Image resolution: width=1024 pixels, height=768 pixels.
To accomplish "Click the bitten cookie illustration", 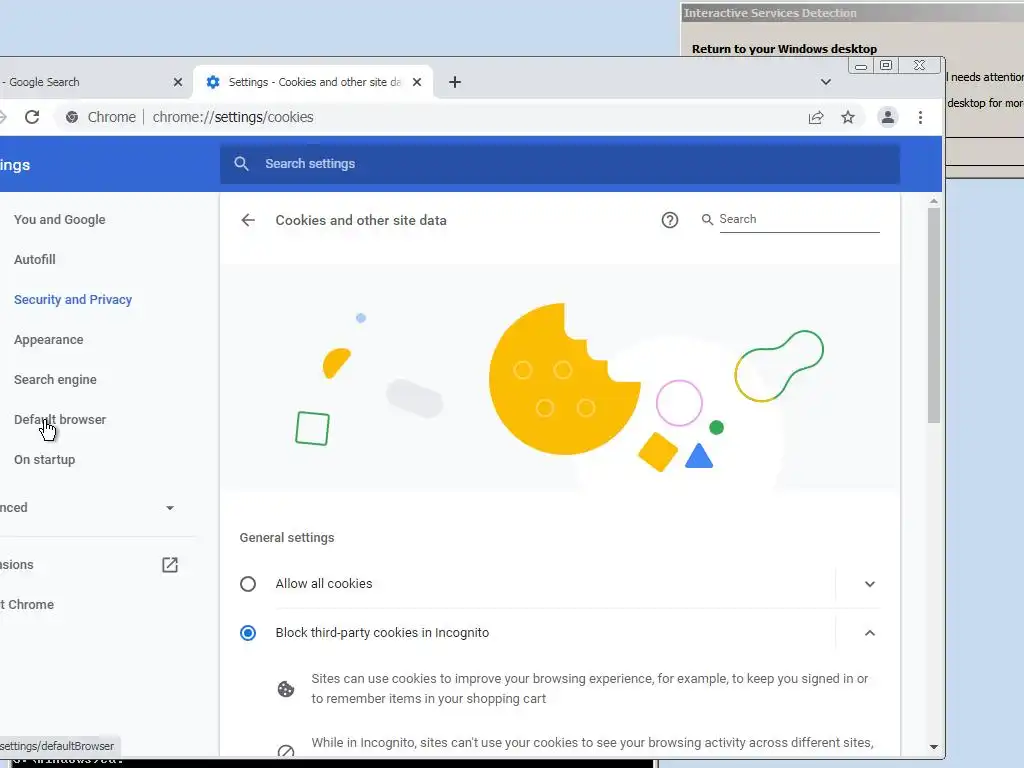I will click(x=564, y=379).
